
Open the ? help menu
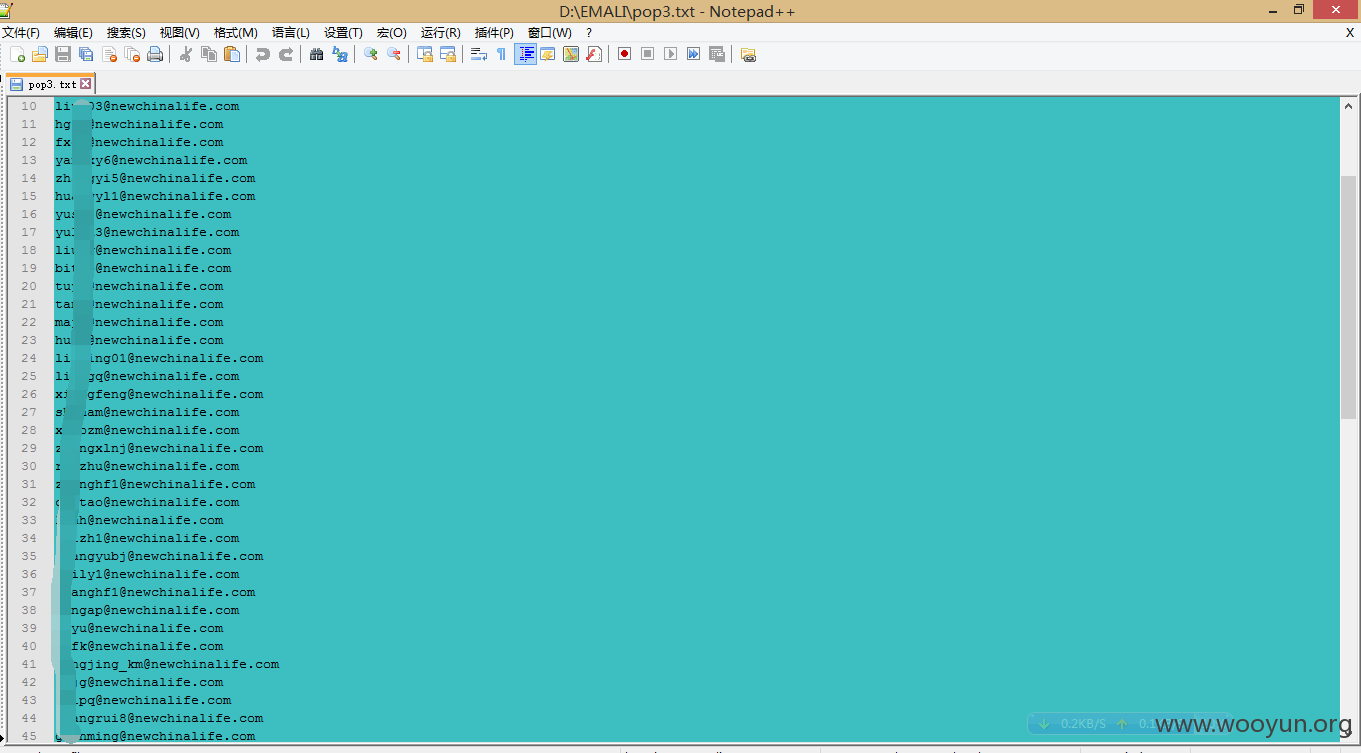[x=589, y=33]
